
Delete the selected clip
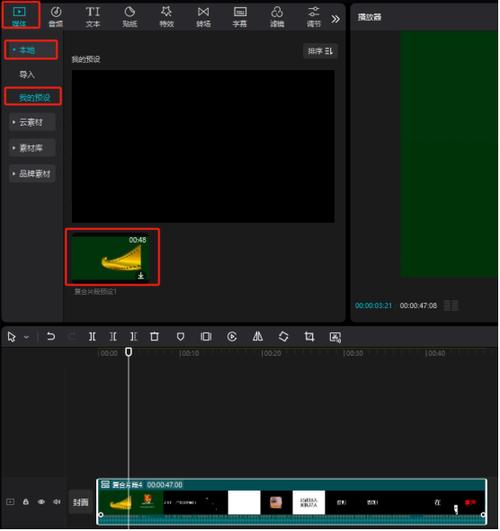pyautogui.click(x=154, y=337)
